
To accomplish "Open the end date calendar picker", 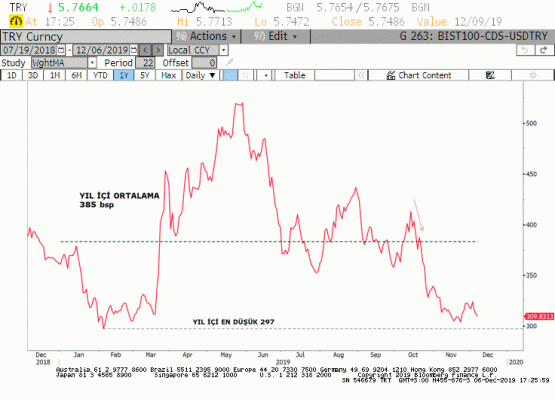I will pos(134,50).
